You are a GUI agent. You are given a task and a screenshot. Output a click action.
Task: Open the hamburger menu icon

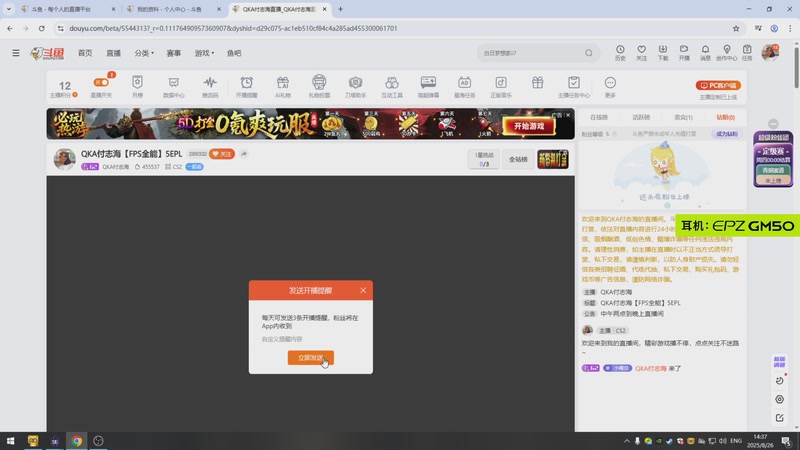[16, 53]
